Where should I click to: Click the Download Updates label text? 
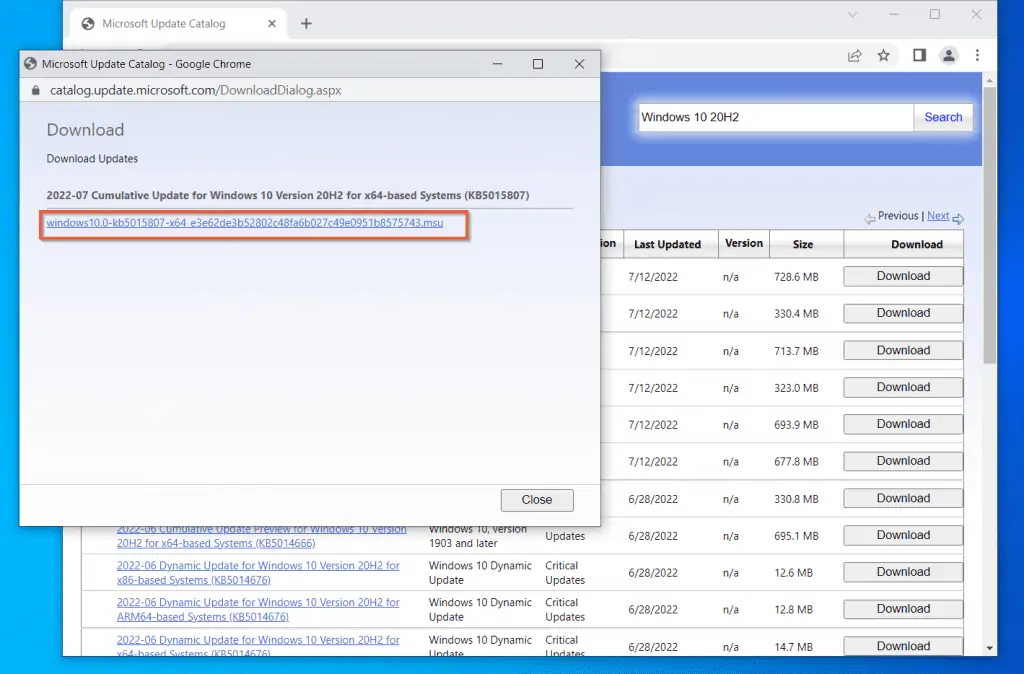(92, 159)
